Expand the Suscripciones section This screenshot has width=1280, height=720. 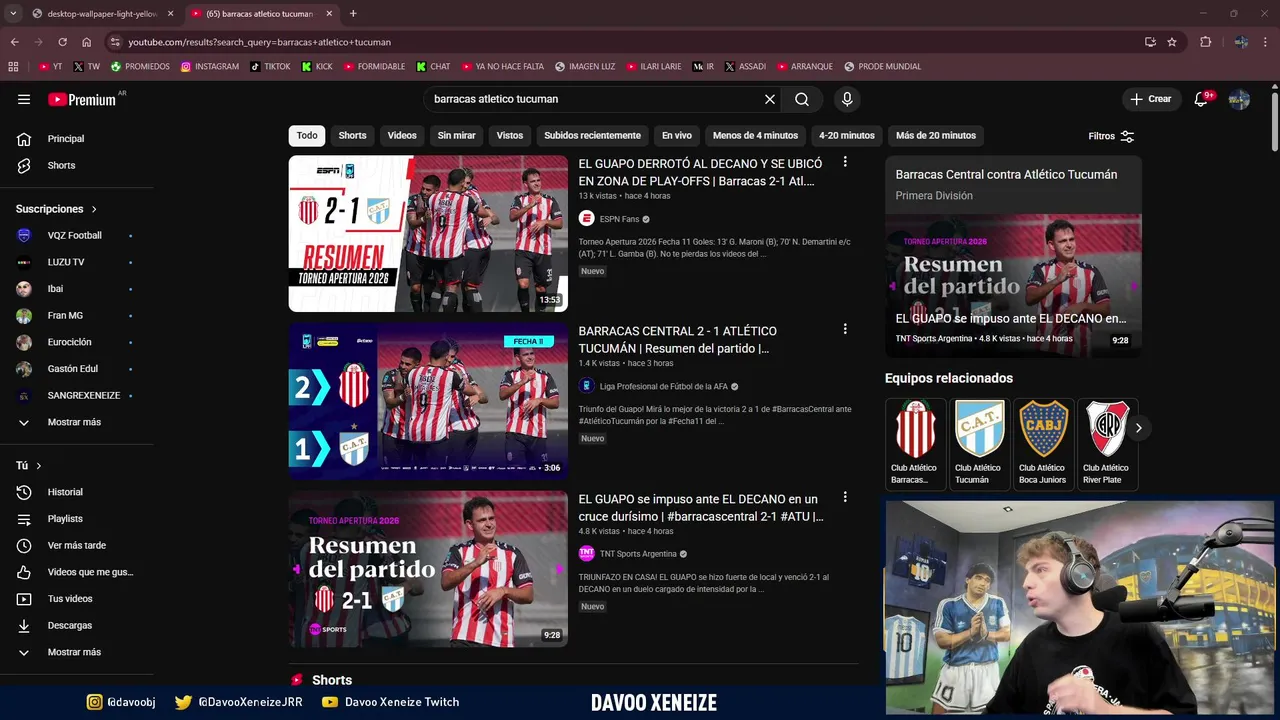tap(56, 209)
